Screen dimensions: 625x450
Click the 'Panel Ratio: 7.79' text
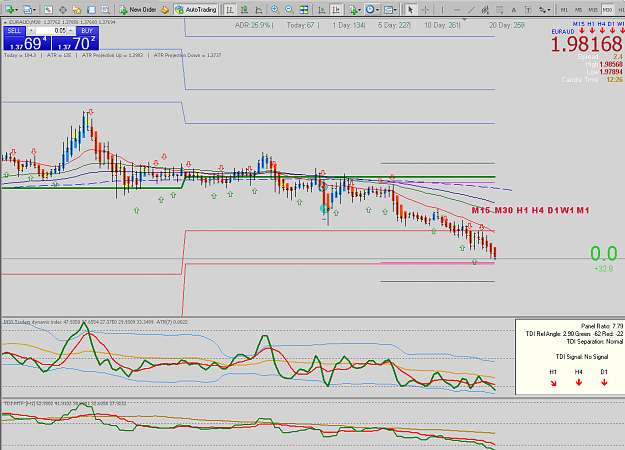[602, 326]
